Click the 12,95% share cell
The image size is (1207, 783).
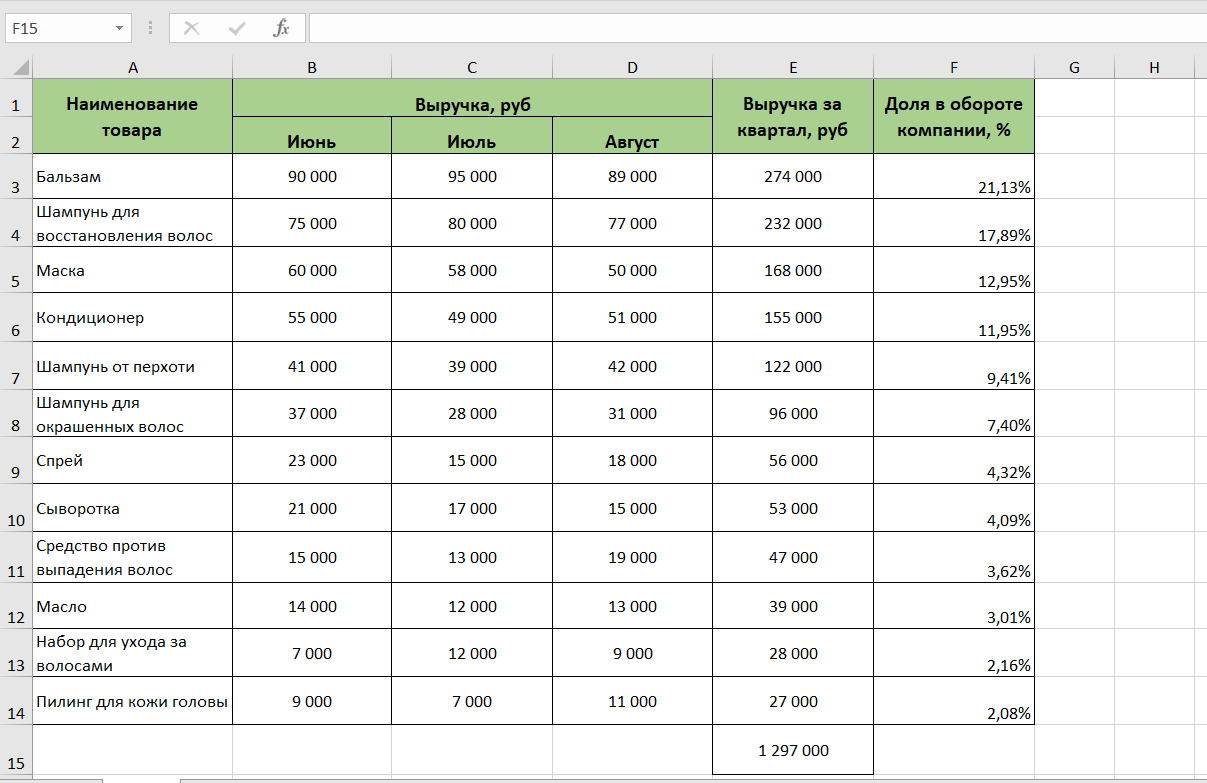tap(954, 270)
